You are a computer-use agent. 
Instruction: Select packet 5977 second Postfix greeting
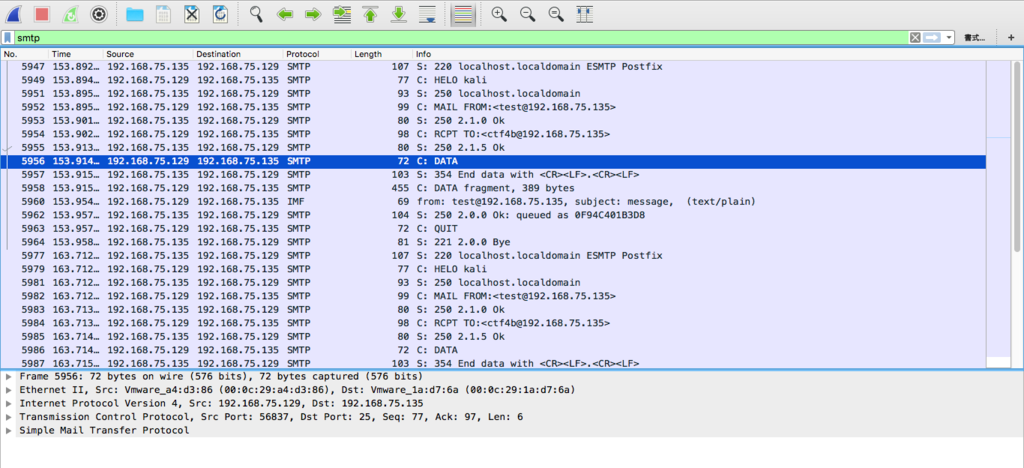pyautogui.click(x=493, y=255)
